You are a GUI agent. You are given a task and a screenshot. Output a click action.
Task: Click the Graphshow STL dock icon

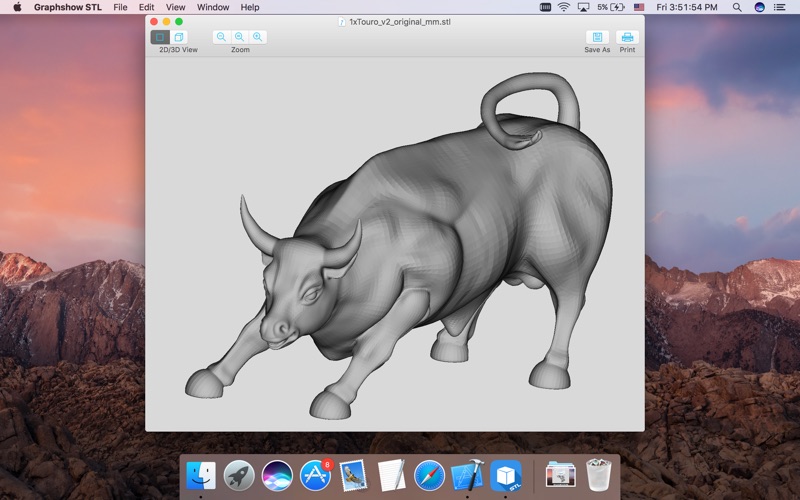coord(506,476)
